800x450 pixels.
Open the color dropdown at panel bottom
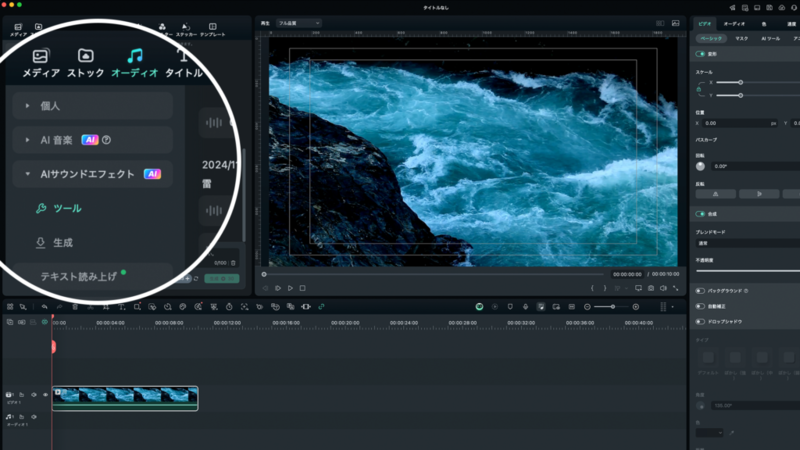pos(709,433)
